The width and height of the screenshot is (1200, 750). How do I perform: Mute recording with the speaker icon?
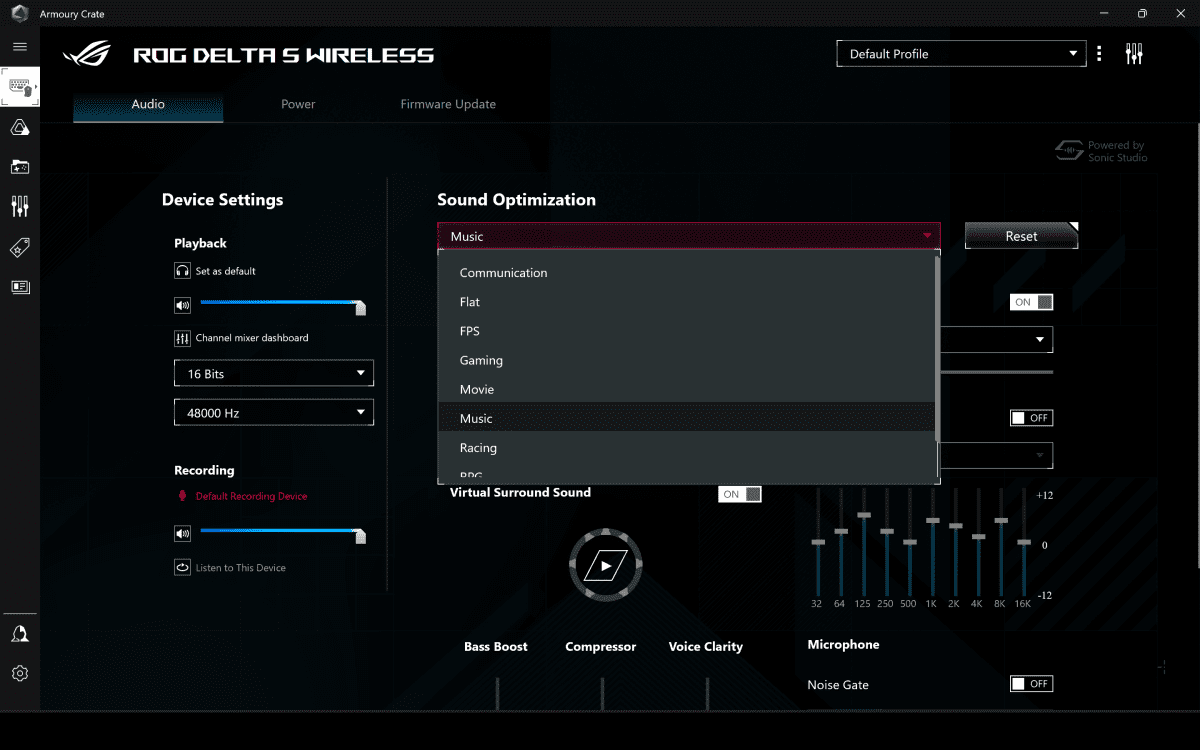click(182, 534)
